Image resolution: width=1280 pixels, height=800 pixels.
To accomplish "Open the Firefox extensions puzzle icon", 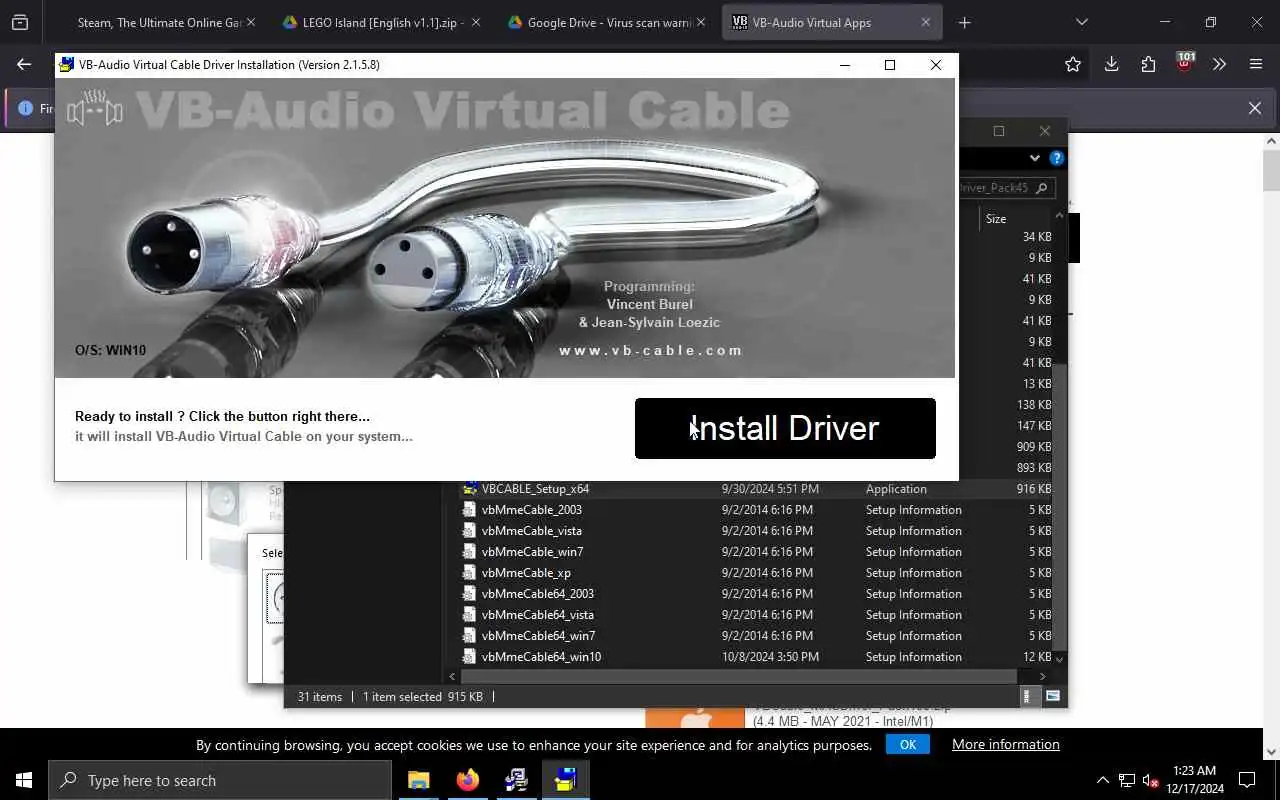I will click(x=1148, y=64).
